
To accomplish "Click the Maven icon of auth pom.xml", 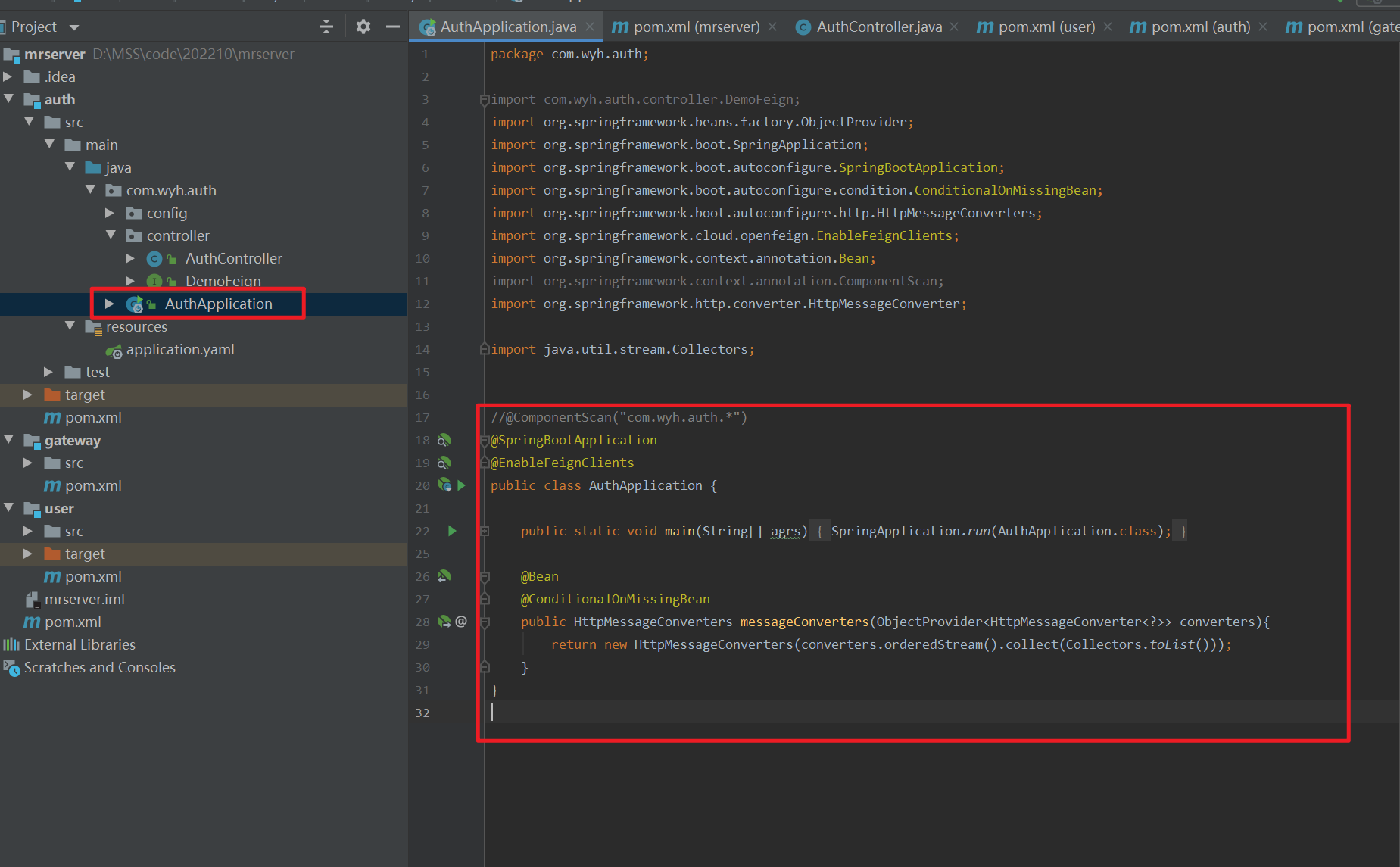I will tap(52, 418).
